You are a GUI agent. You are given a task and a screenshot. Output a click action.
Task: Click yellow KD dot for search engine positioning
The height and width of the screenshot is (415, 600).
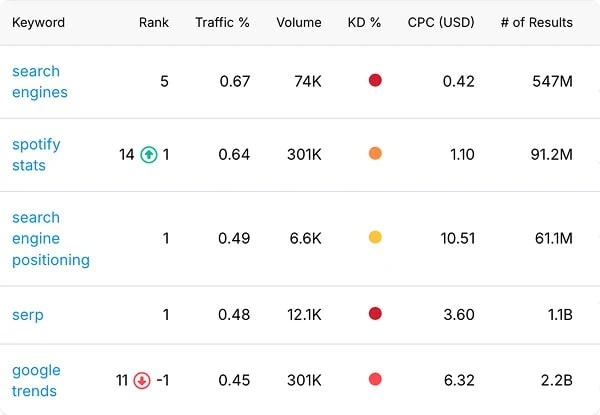(375, 237)
